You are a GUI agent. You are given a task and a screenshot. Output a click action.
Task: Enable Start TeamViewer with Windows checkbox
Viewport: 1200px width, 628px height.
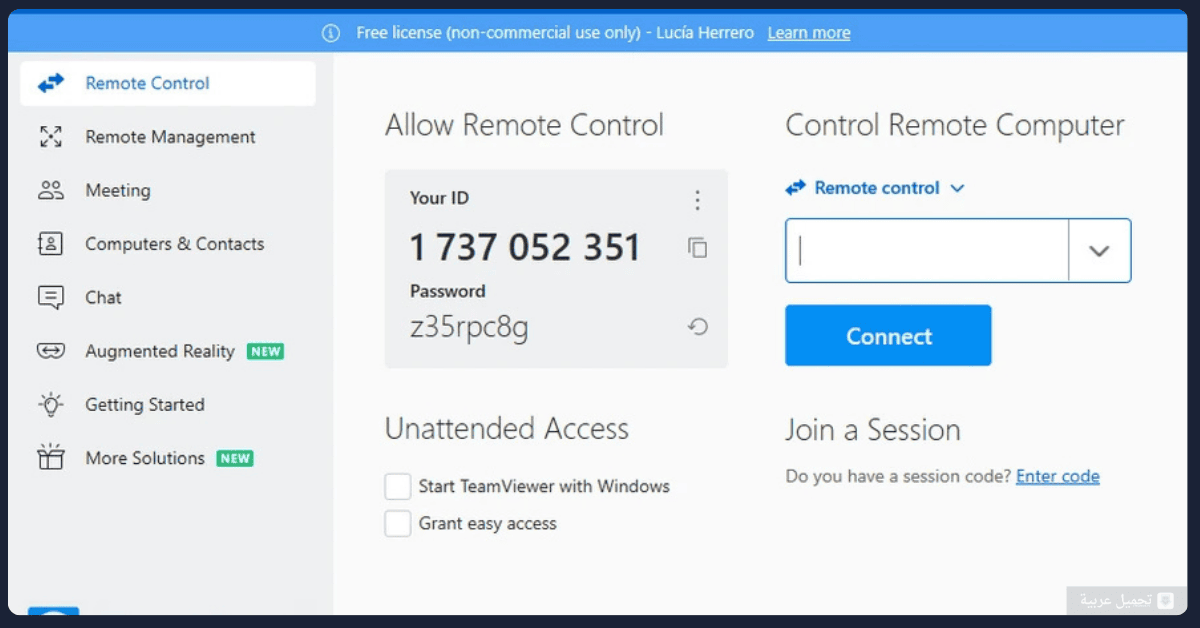point(398,487)
